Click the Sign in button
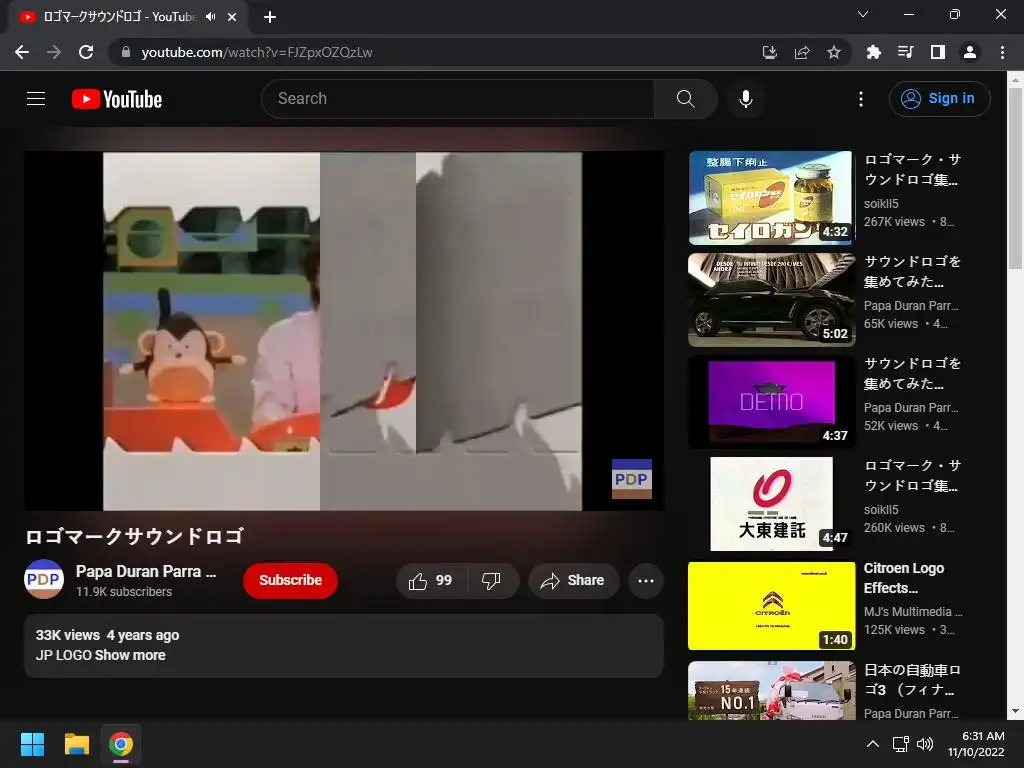Image resolution: width=1024 pixels, height=768 pixels. [x=939, y=99]
